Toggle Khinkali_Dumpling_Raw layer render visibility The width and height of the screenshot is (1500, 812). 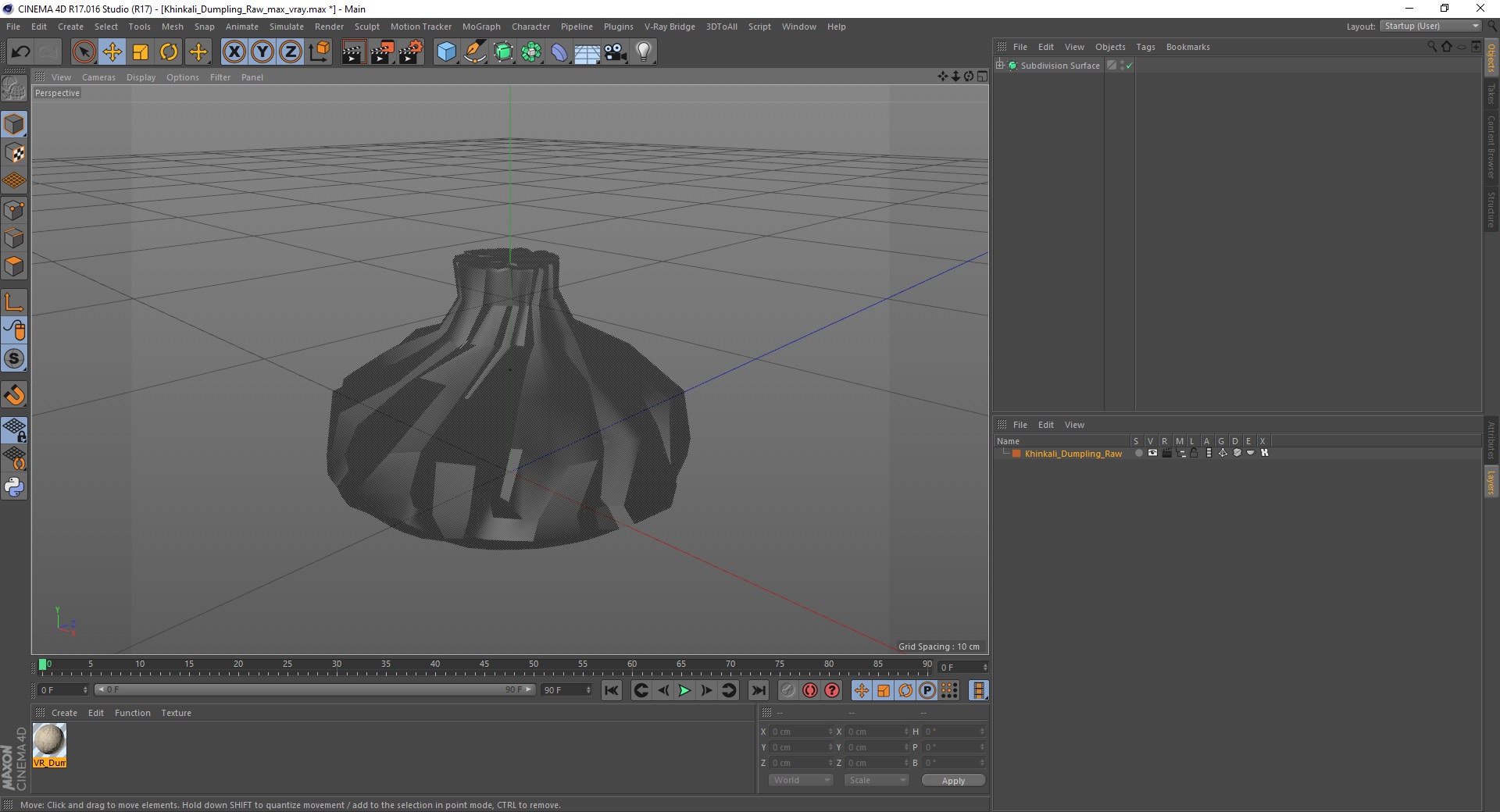1166,453
